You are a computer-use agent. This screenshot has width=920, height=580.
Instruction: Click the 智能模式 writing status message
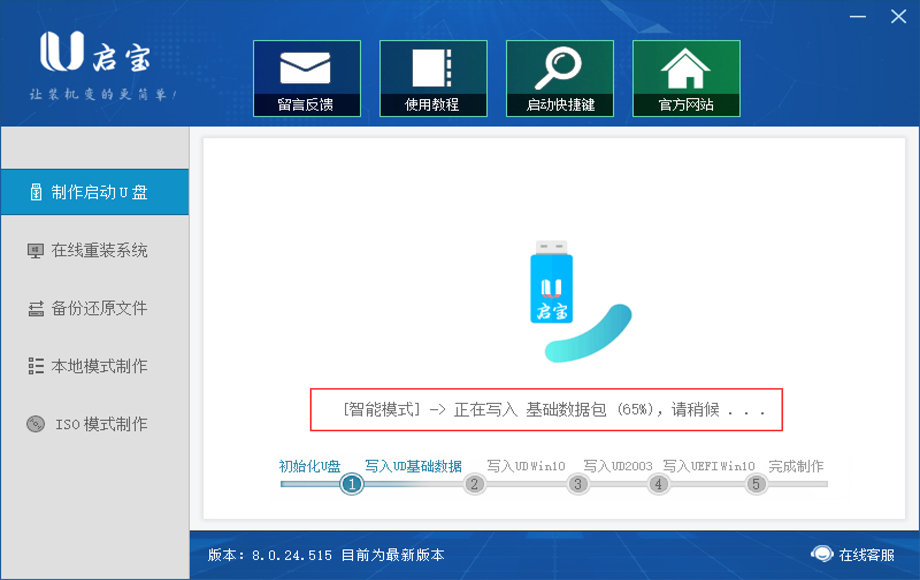pos(546,410)
